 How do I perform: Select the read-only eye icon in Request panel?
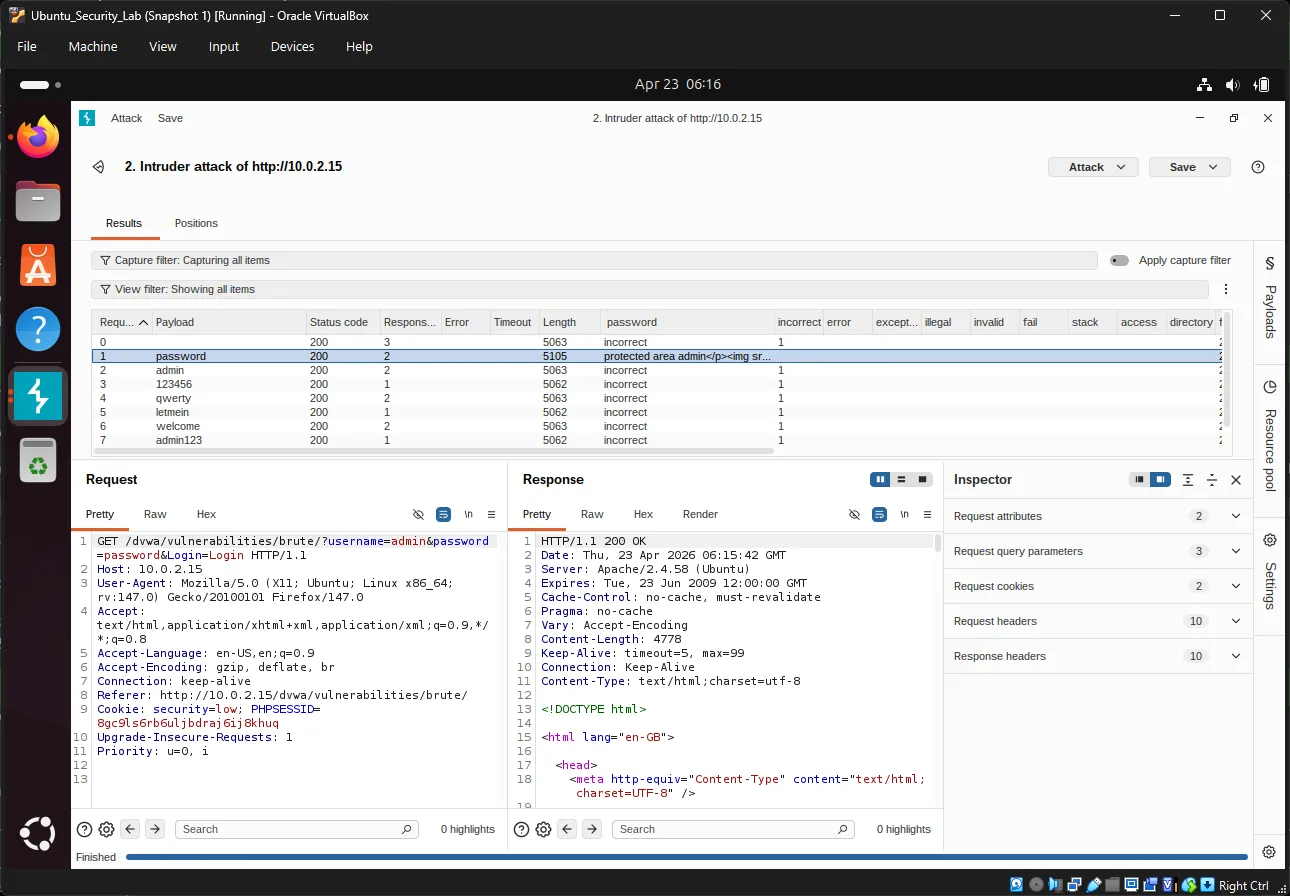pyautogui.click(x=418, y=514)
